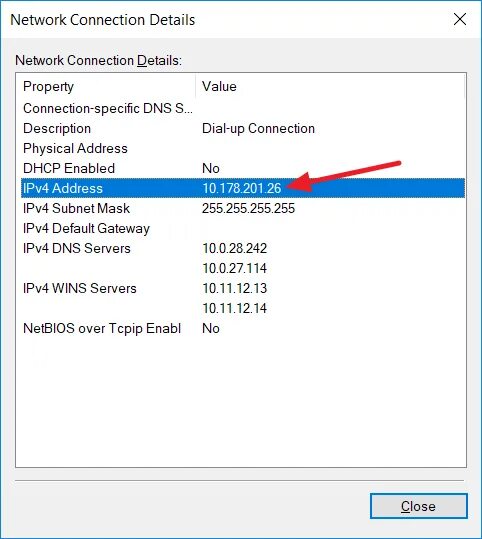Select the DHCP Enabled row
This screenshot has width=482, height=539.
point(243,168)
